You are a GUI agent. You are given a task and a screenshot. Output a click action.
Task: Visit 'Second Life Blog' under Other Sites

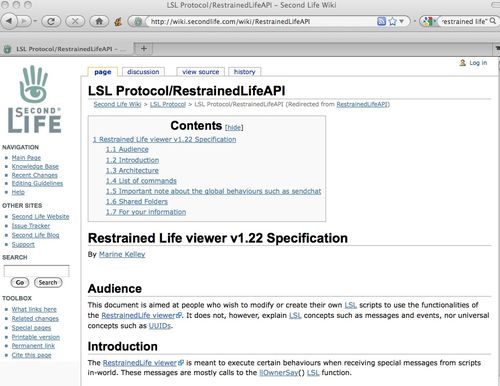(35, 235)
